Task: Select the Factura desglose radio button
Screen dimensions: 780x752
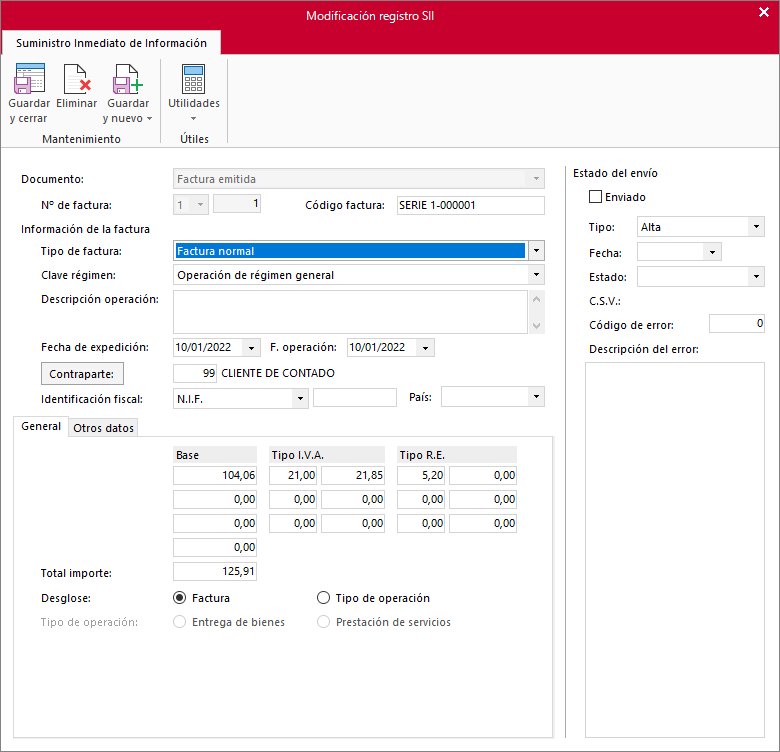Action: (180, 598)
